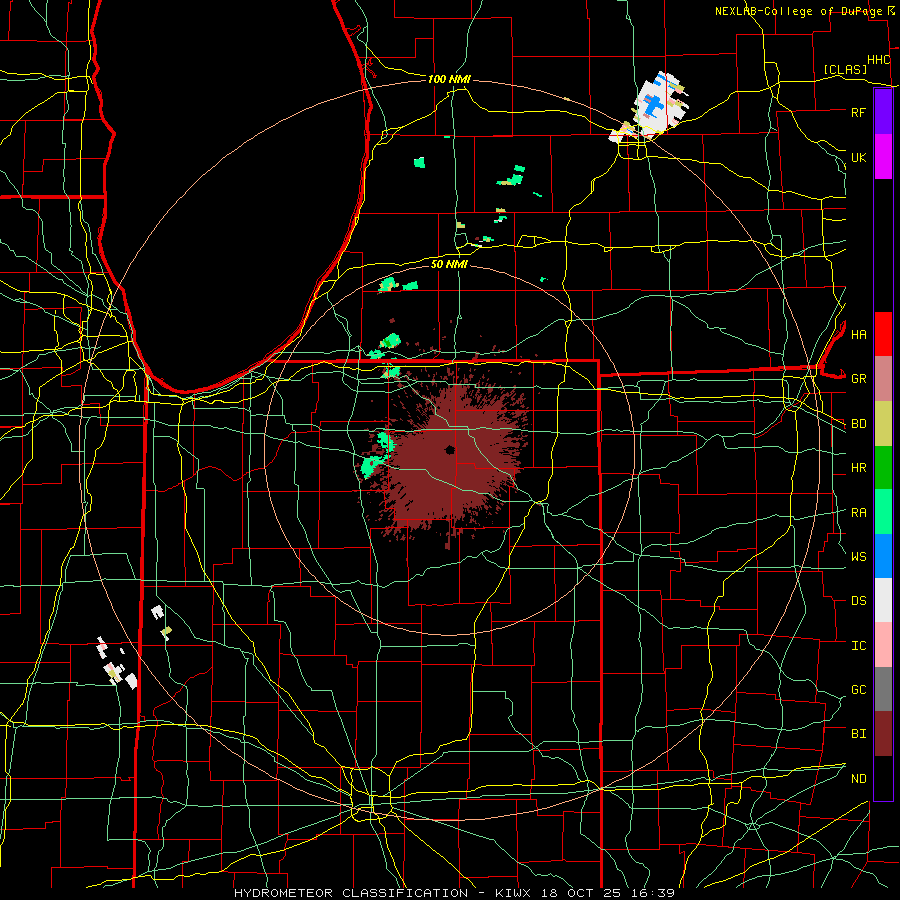Click the 'HYDROMETEOR CLASSIFICATION' title text
Image resolution: width=900 pixels, height=900 pixels.
coord(351,893)
